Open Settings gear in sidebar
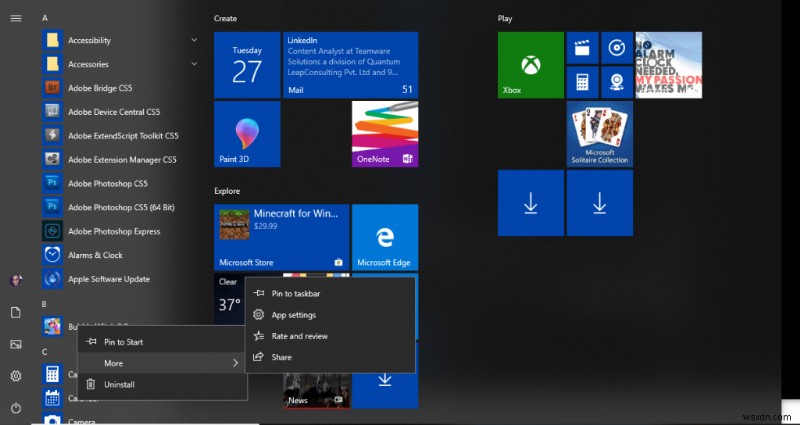The image size is (800, 425). 16,377
